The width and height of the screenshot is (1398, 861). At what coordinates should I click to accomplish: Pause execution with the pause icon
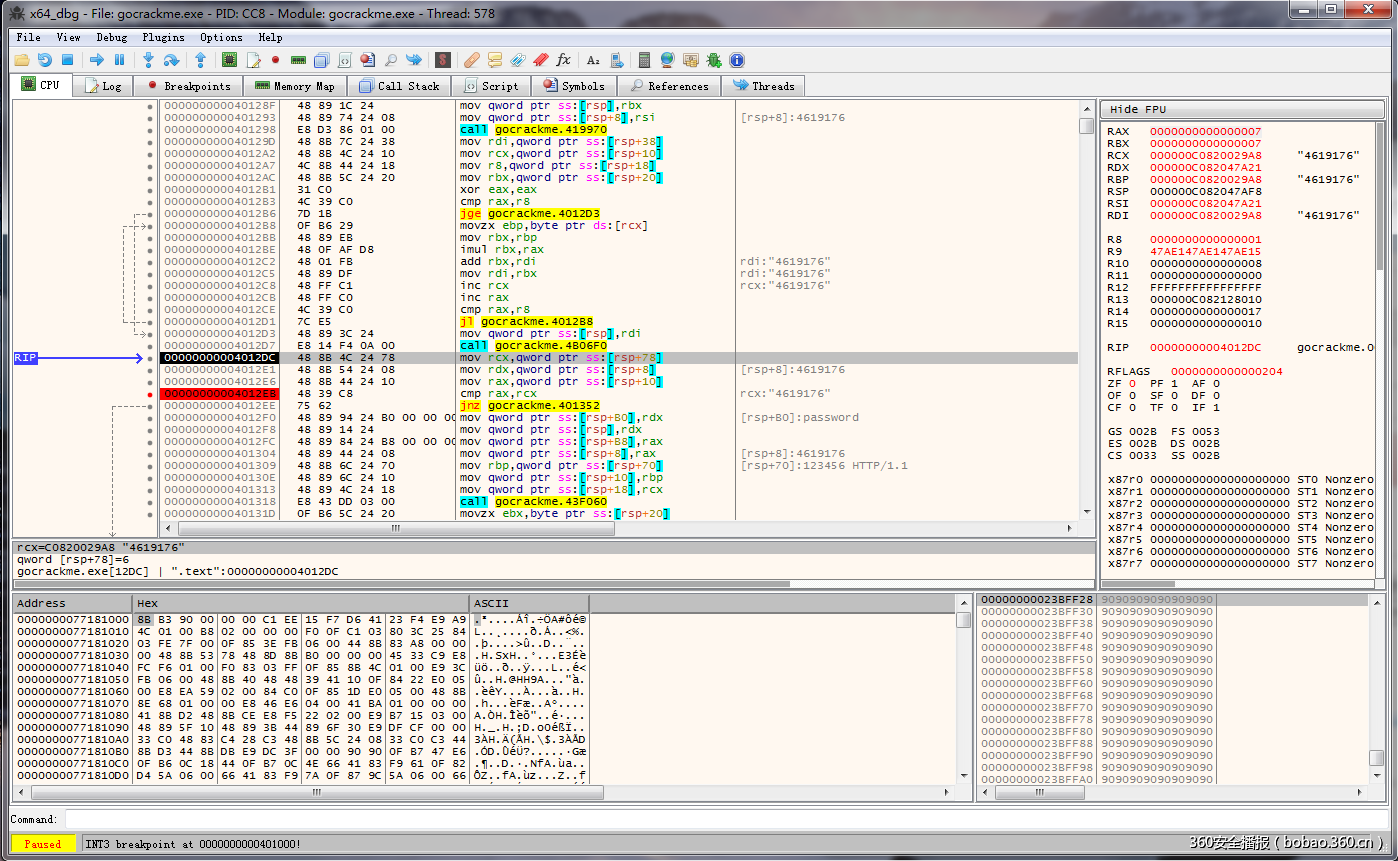119,60
